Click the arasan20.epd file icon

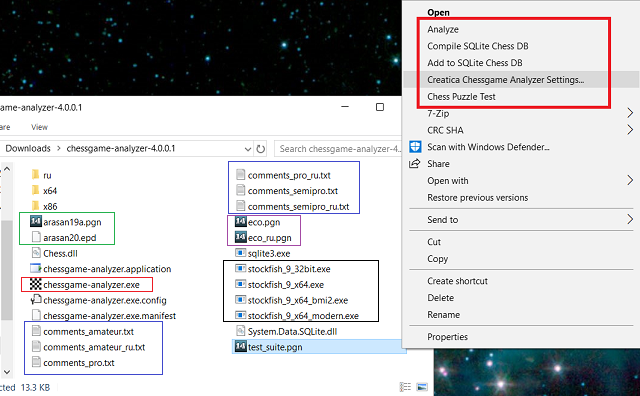pos(36,237)
